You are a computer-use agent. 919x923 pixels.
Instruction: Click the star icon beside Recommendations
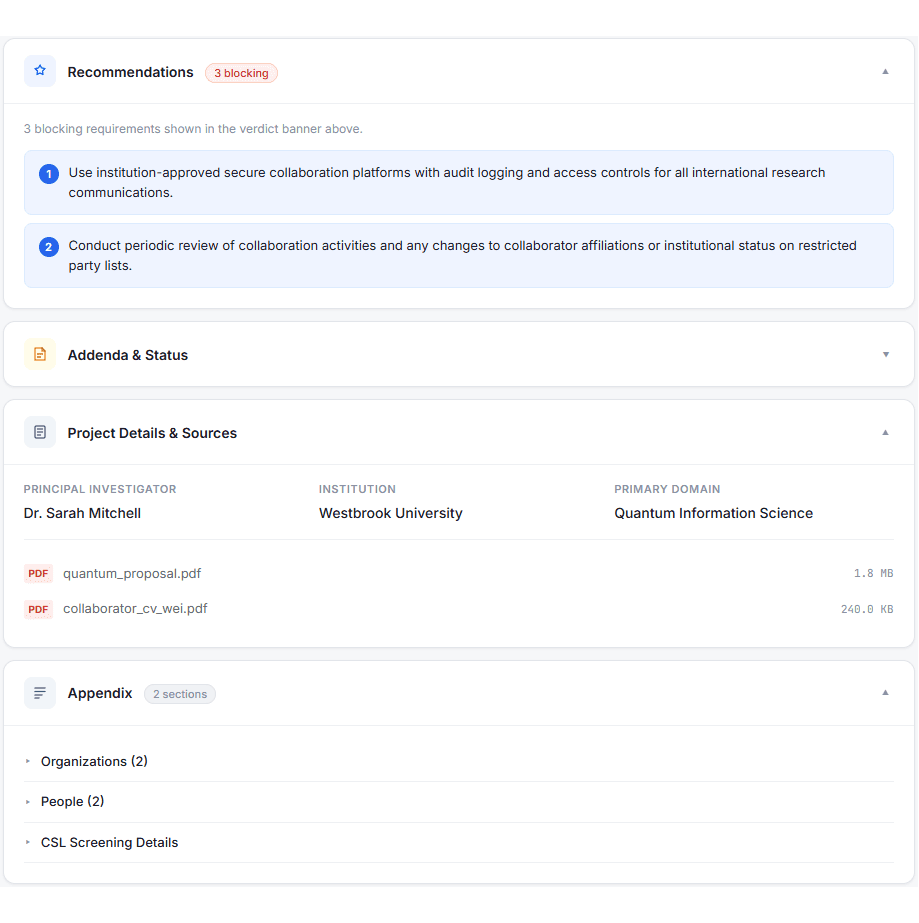(x=39, y=71)
